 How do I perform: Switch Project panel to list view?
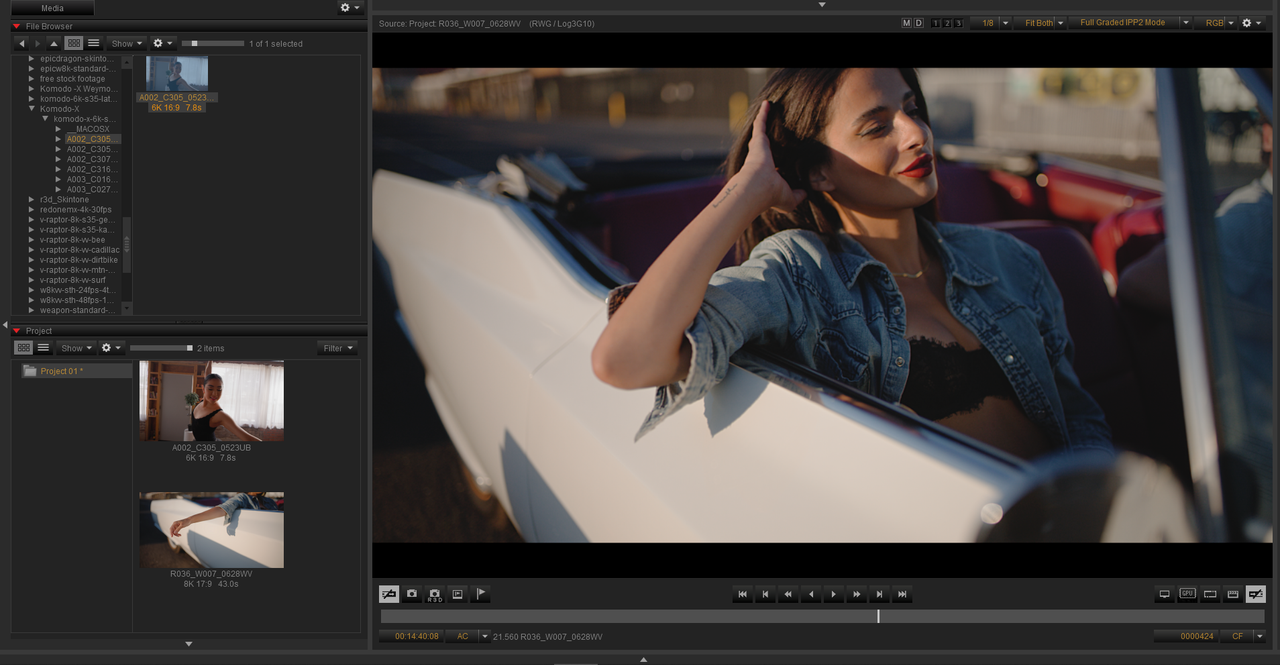pyautogui.click(x=43, y=348)
